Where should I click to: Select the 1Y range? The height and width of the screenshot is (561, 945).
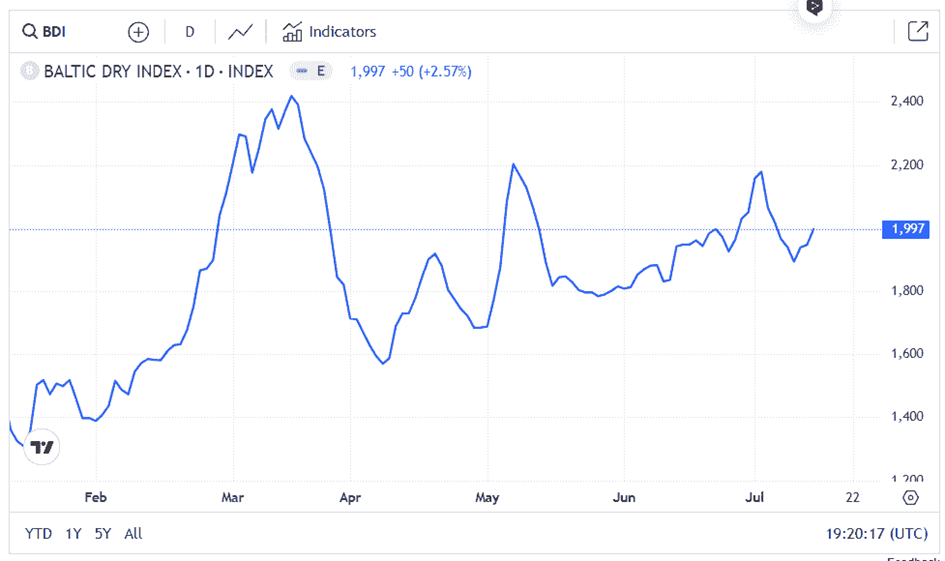[74, 533]
